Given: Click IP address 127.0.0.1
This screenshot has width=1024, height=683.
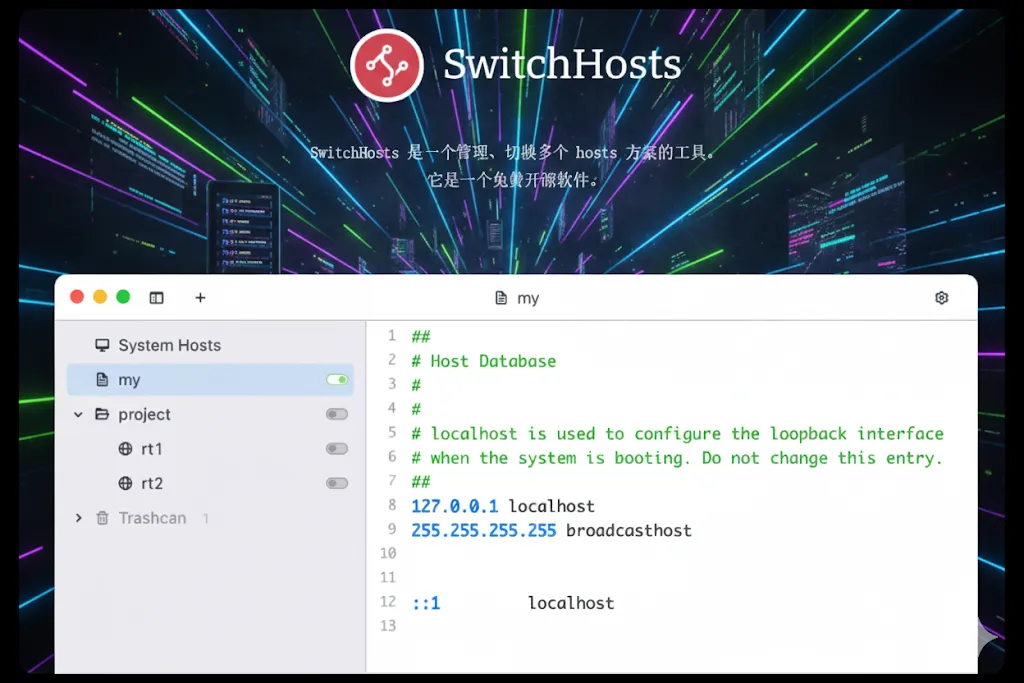Looking at the screenshot, I should point(455,506).
